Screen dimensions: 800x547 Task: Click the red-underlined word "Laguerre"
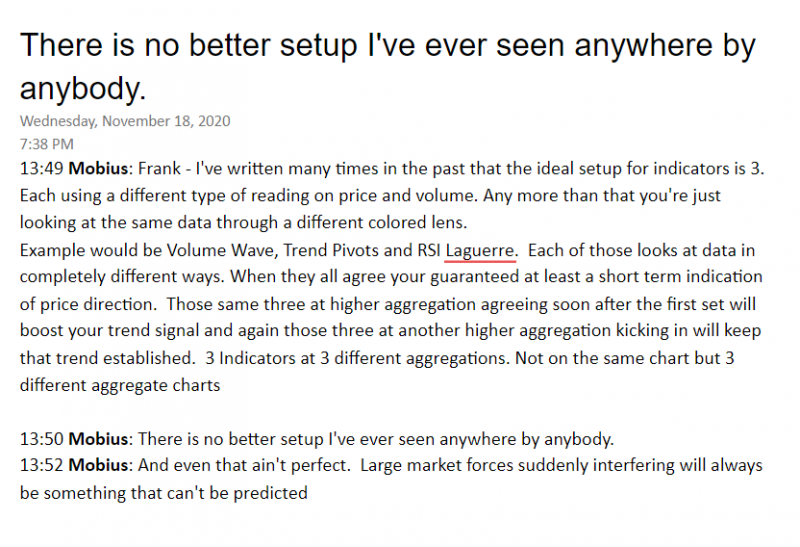point(481,250)
